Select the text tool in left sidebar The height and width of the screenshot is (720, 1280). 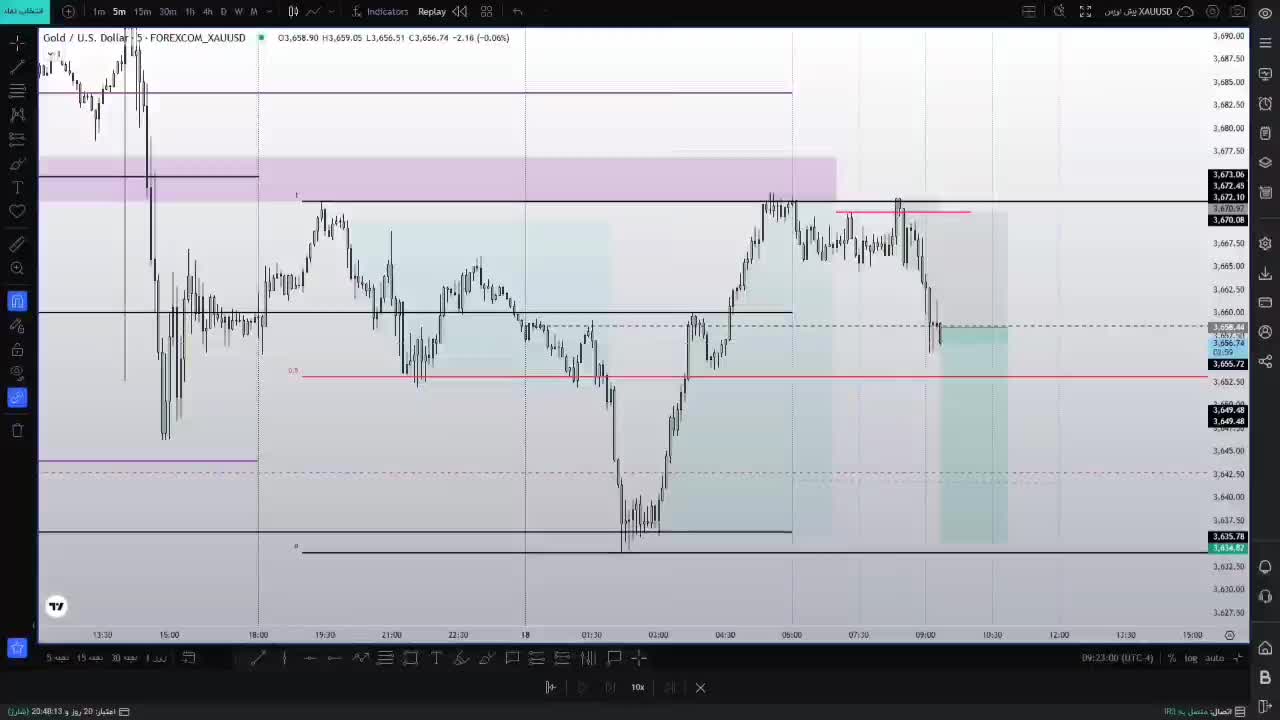[x=17, y=187]
